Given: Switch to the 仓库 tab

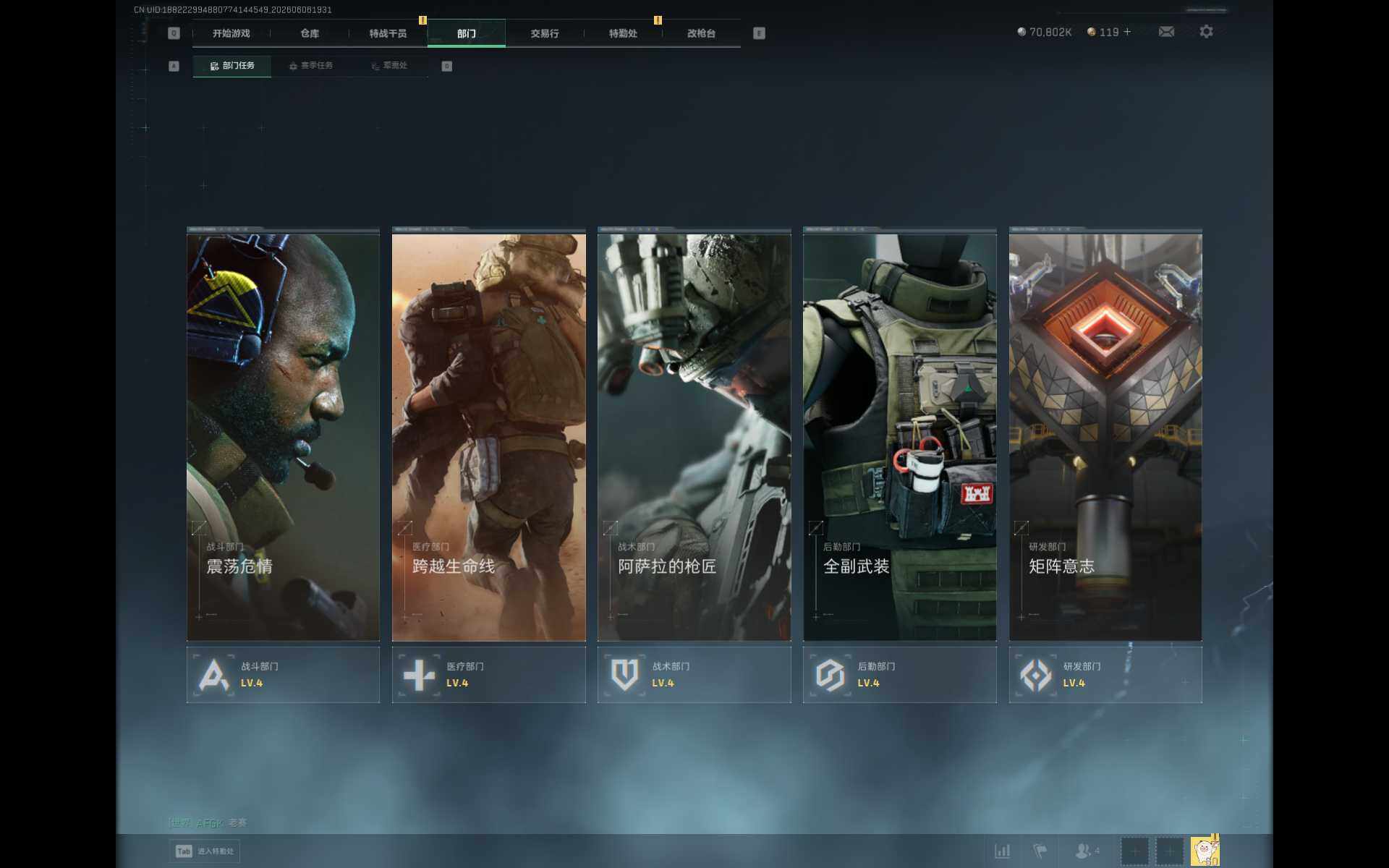Looking at the screenshot, I should click(x=310, y=33).
